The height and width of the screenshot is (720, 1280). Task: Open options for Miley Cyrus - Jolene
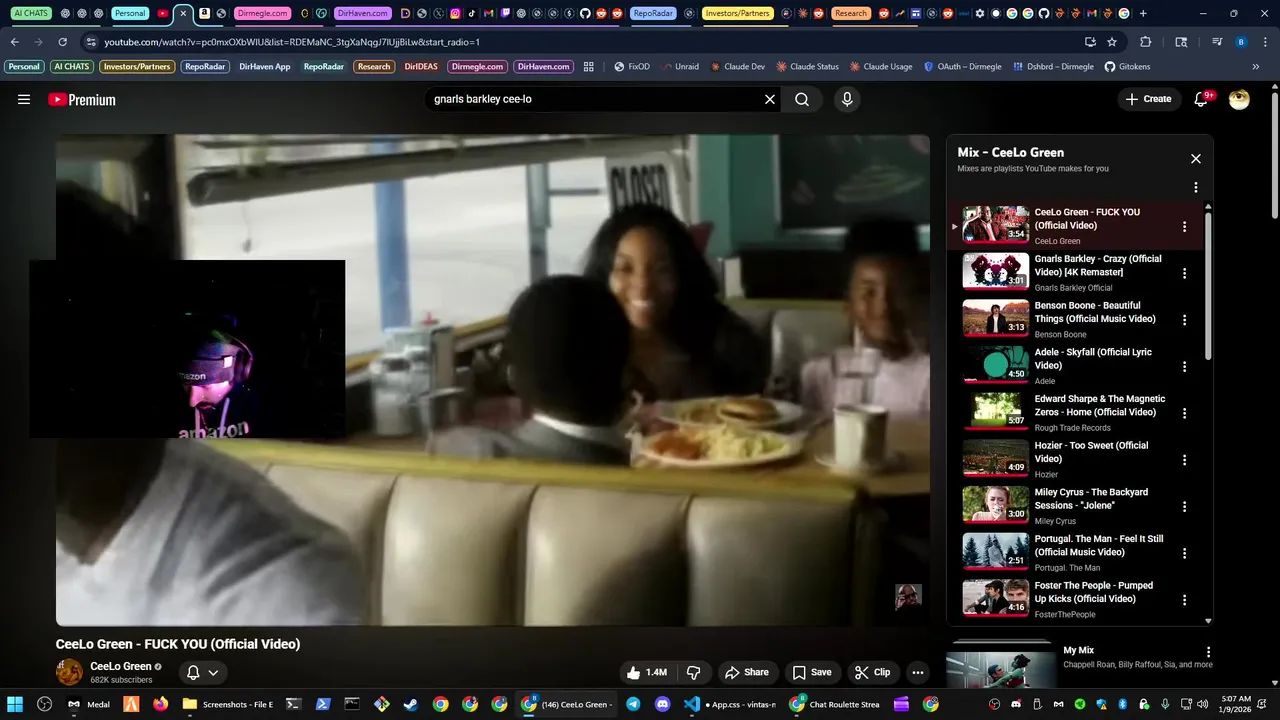click(1184, 507)
